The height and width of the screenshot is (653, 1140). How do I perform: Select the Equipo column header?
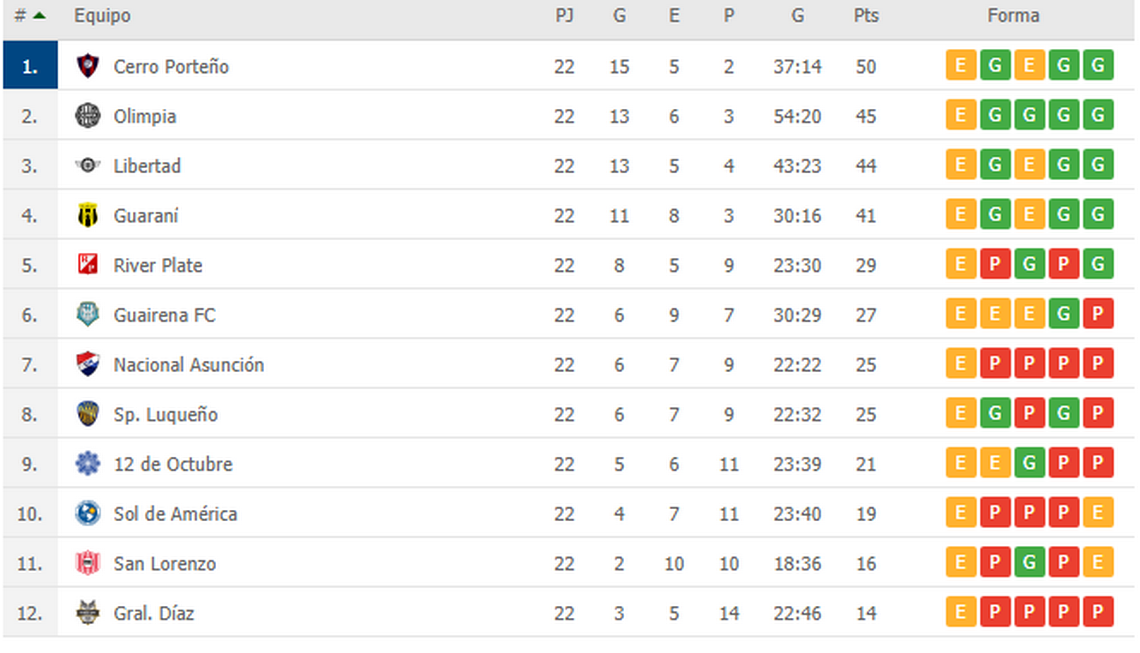(x=102, y=15)
